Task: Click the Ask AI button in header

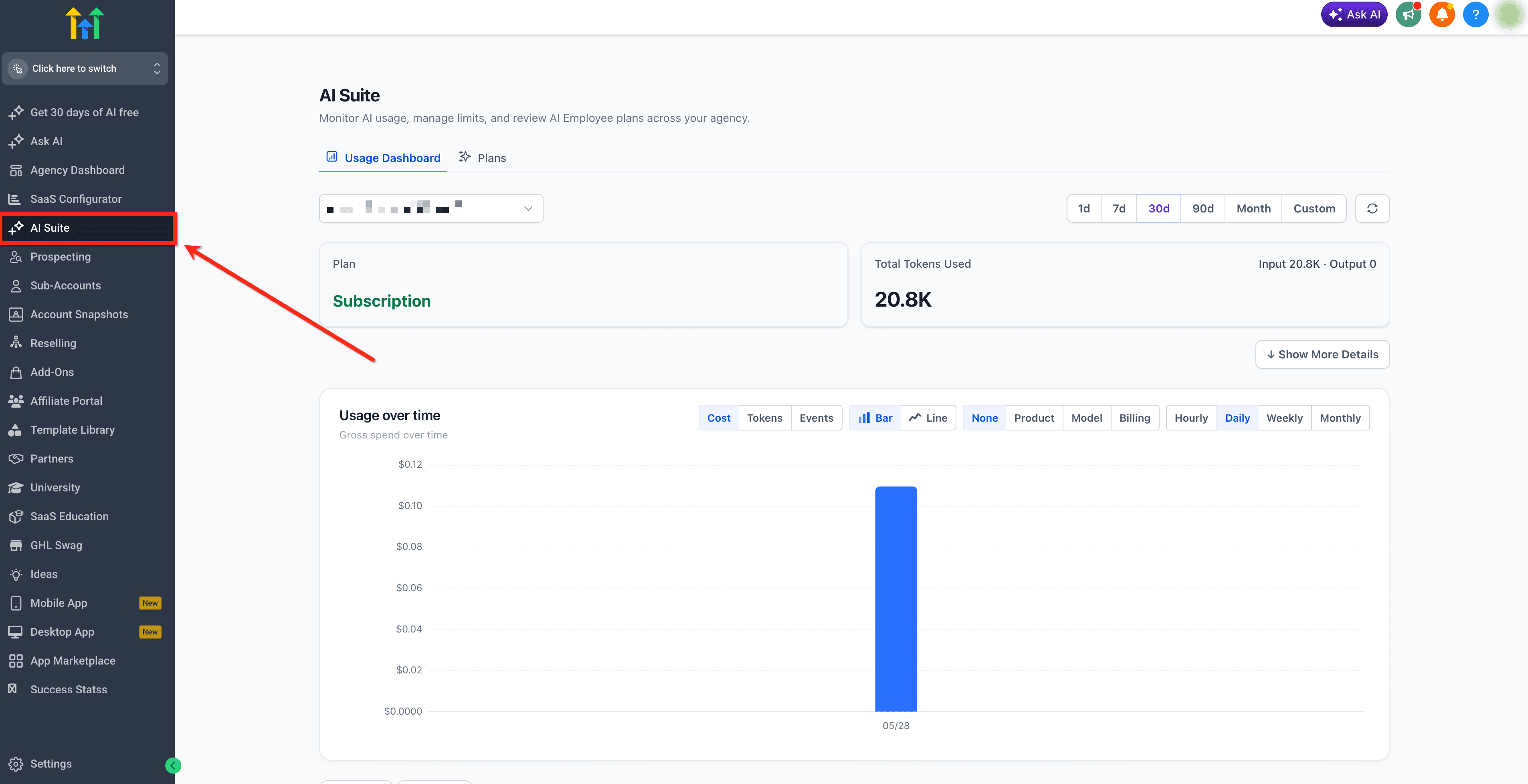Action: coord(1354,15)
